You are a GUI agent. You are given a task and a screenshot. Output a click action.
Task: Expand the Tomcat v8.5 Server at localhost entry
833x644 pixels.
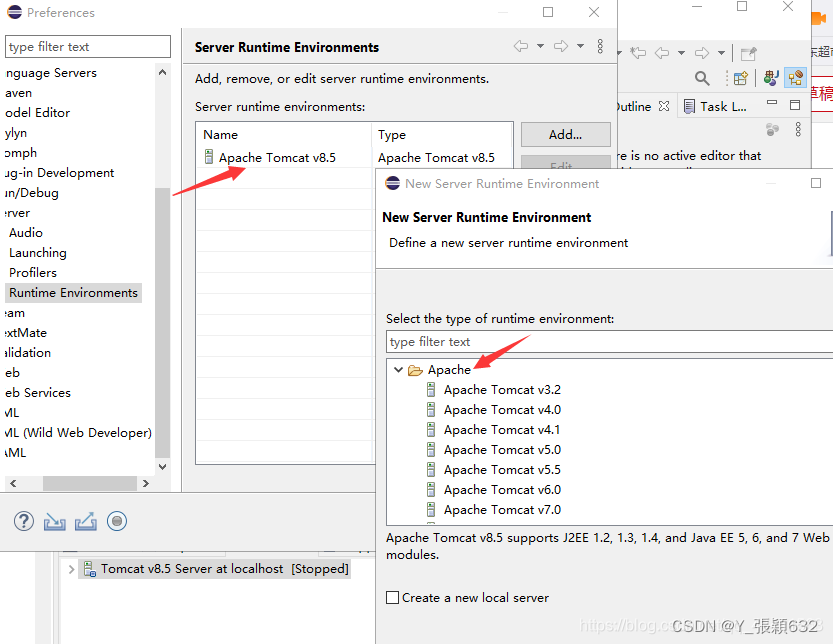70,568
